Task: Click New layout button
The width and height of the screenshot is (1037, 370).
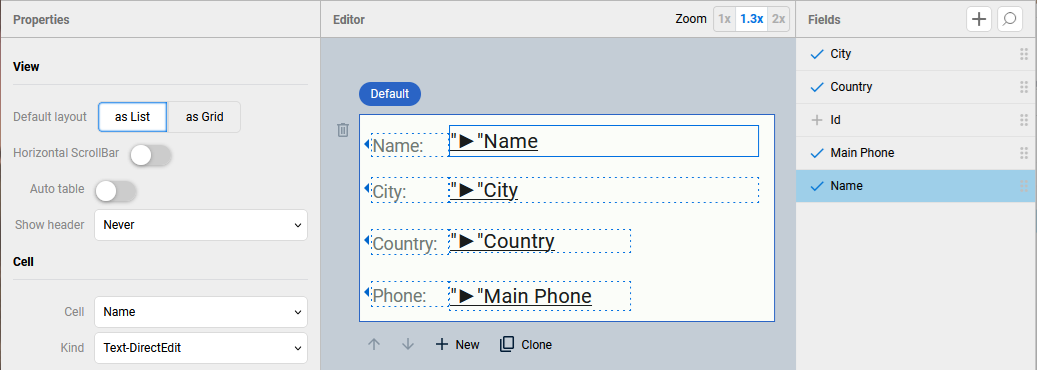Action: coord(458,344)
